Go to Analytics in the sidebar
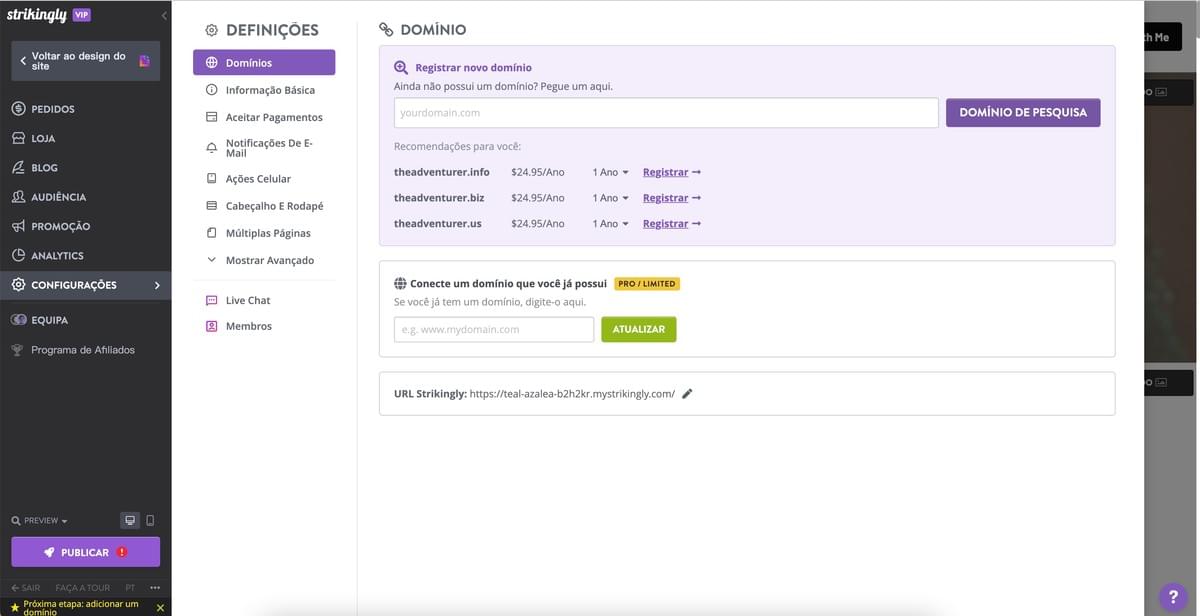This screenshot has width=1200, height=616. coord(57,256)
